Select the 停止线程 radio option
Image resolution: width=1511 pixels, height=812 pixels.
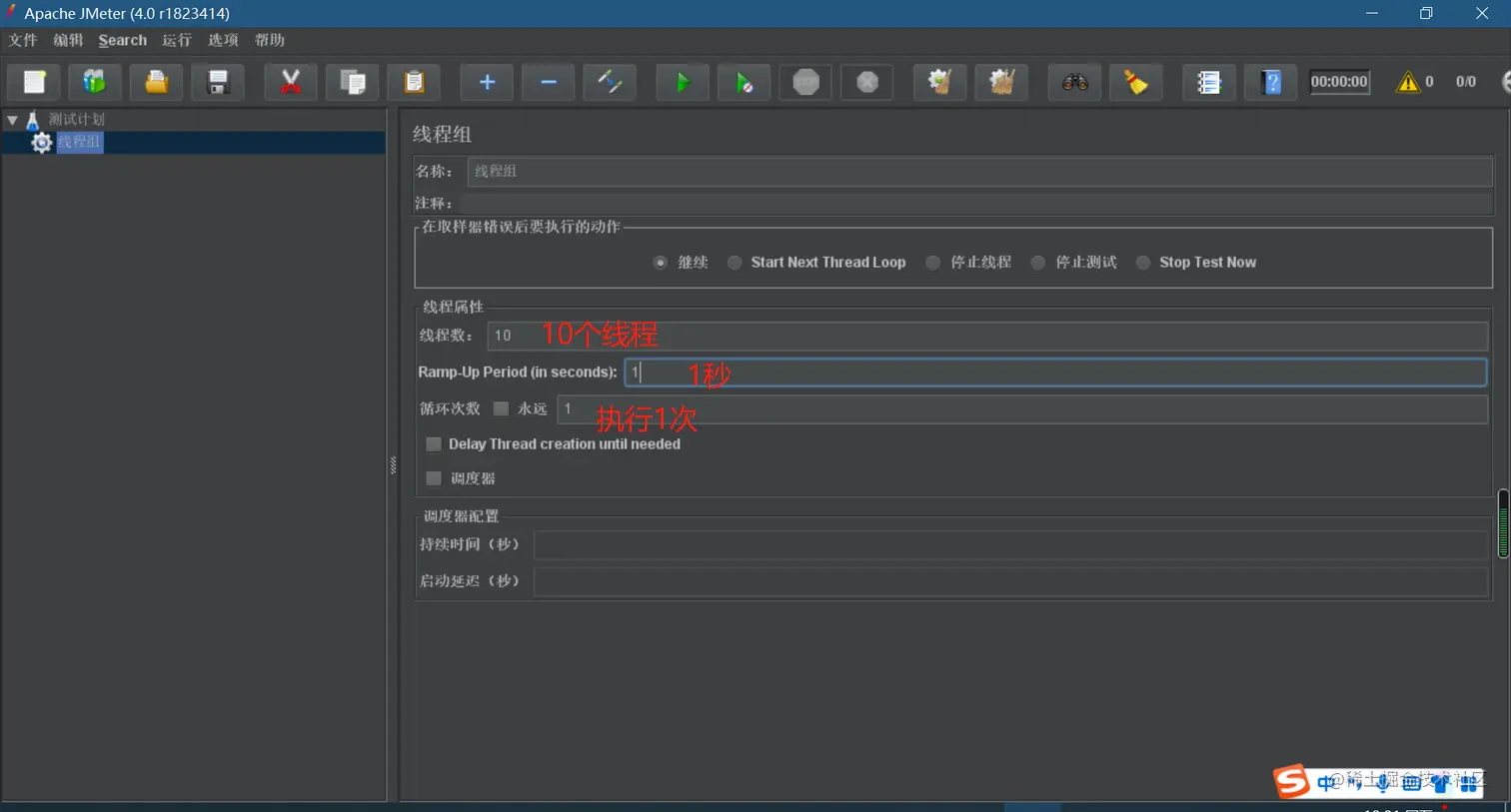pyautogui.click(x=932, y=263)
